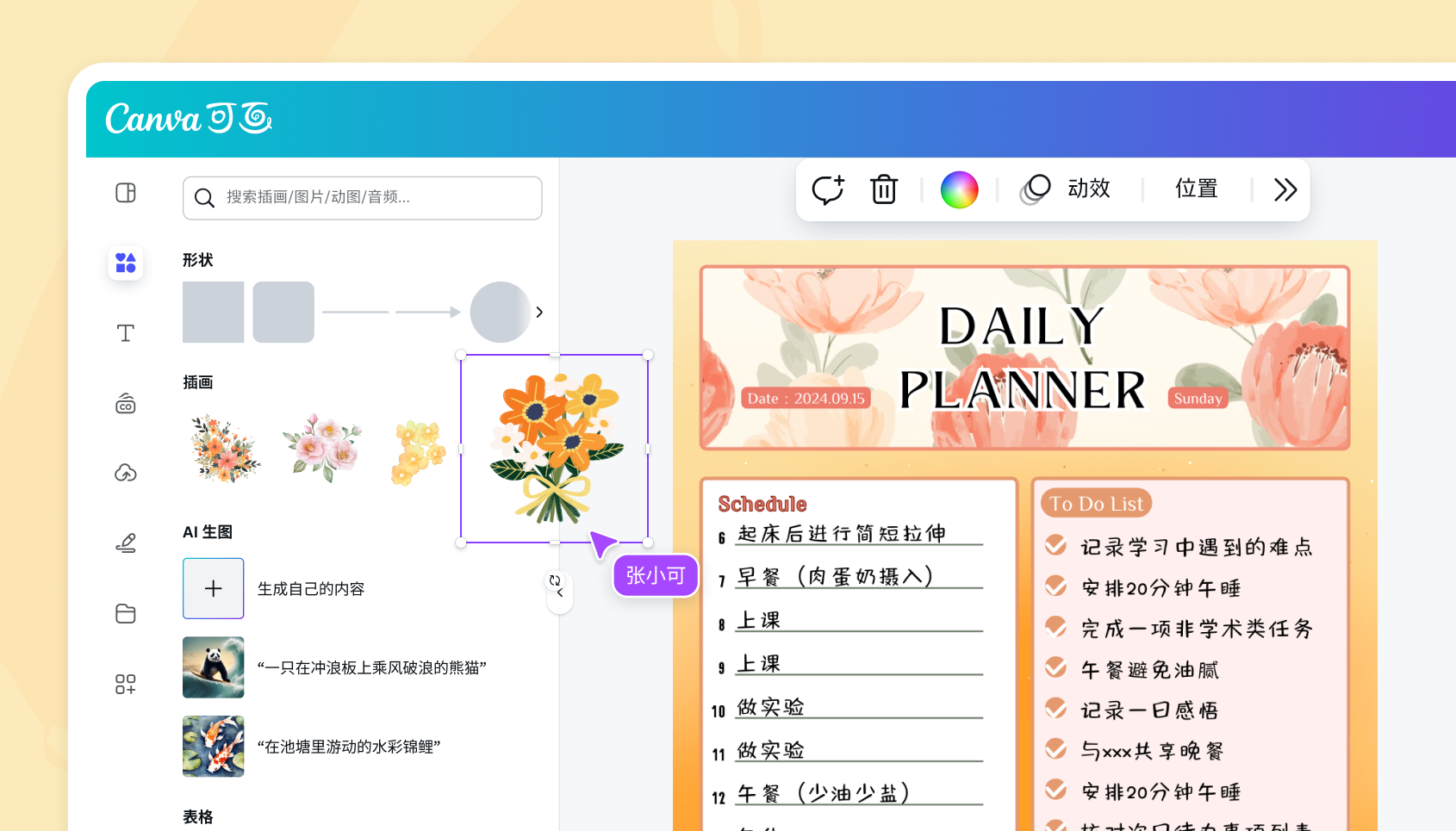Screen dimensions: 1456x831
Task: Click the Canva 可画 logo
Action: click(189, 118)
